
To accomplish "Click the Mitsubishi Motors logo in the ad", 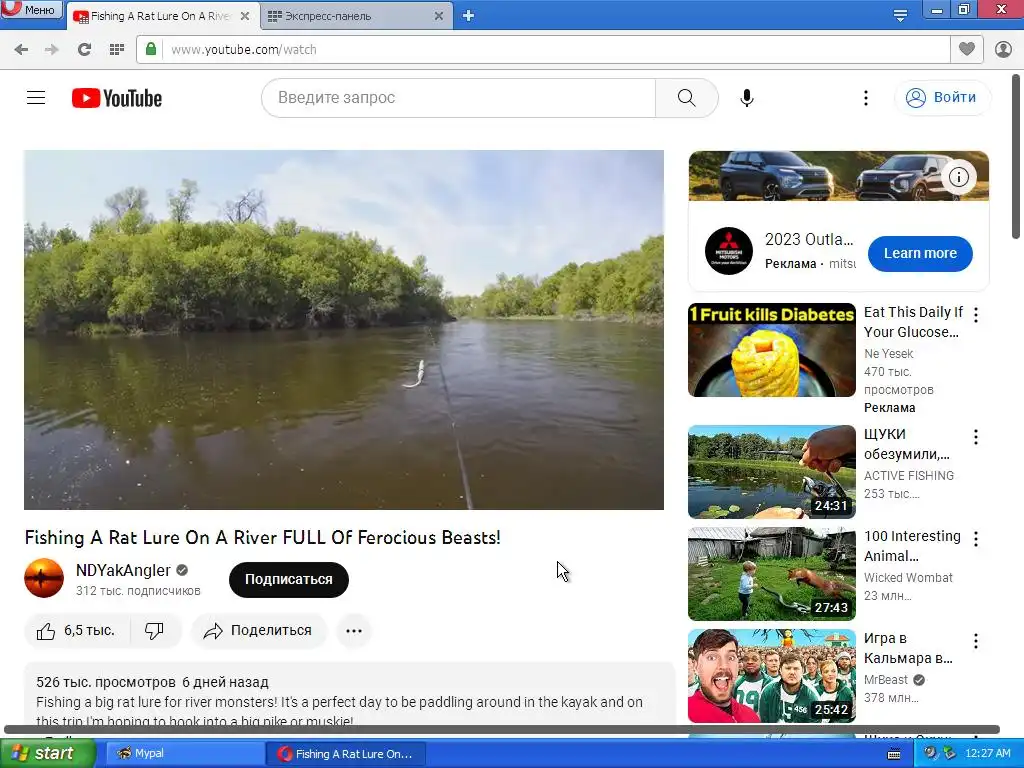I will pos(729,251).
